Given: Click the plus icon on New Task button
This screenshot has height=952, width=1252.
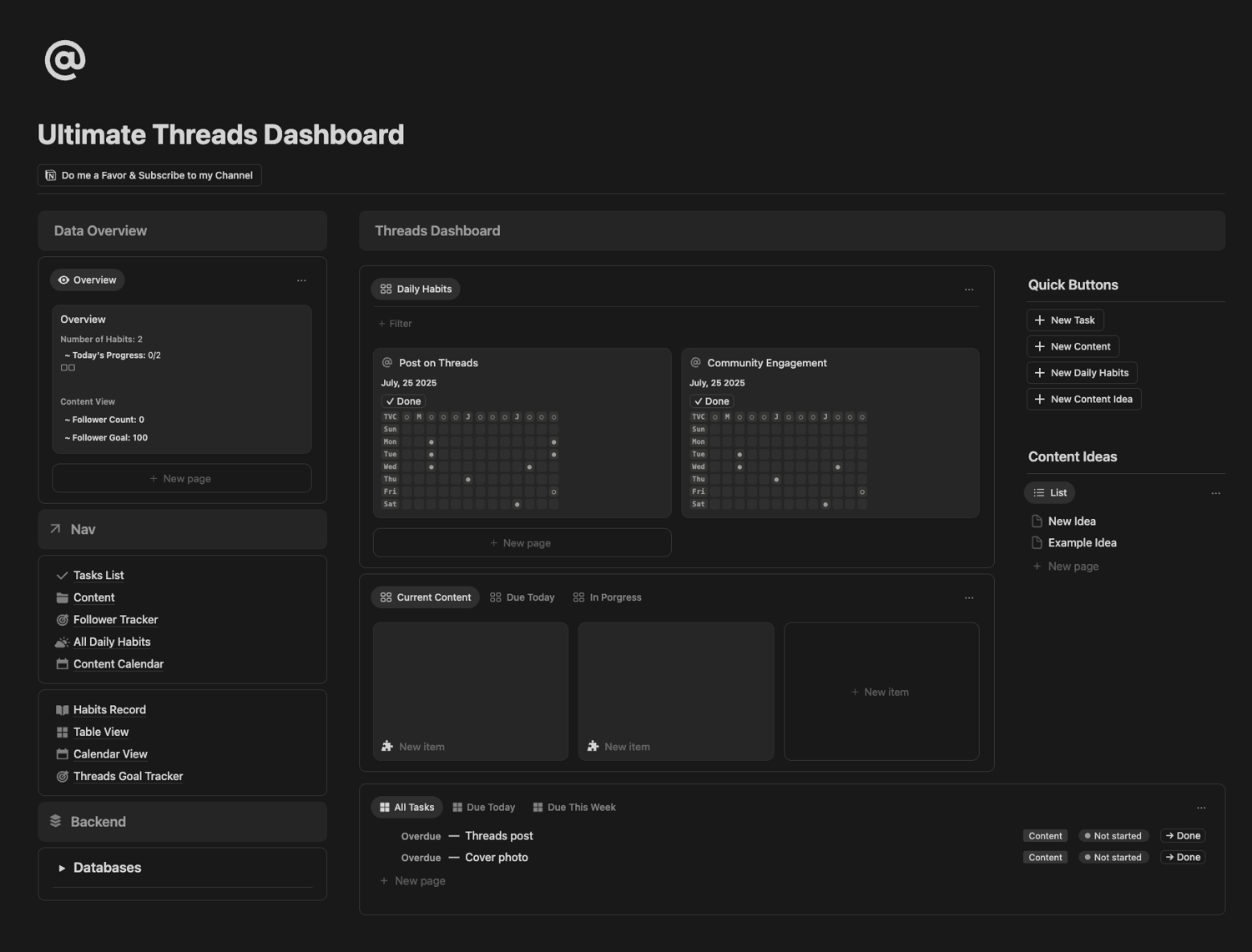Looking at the screenshot, I should [x=1039, y=320].
